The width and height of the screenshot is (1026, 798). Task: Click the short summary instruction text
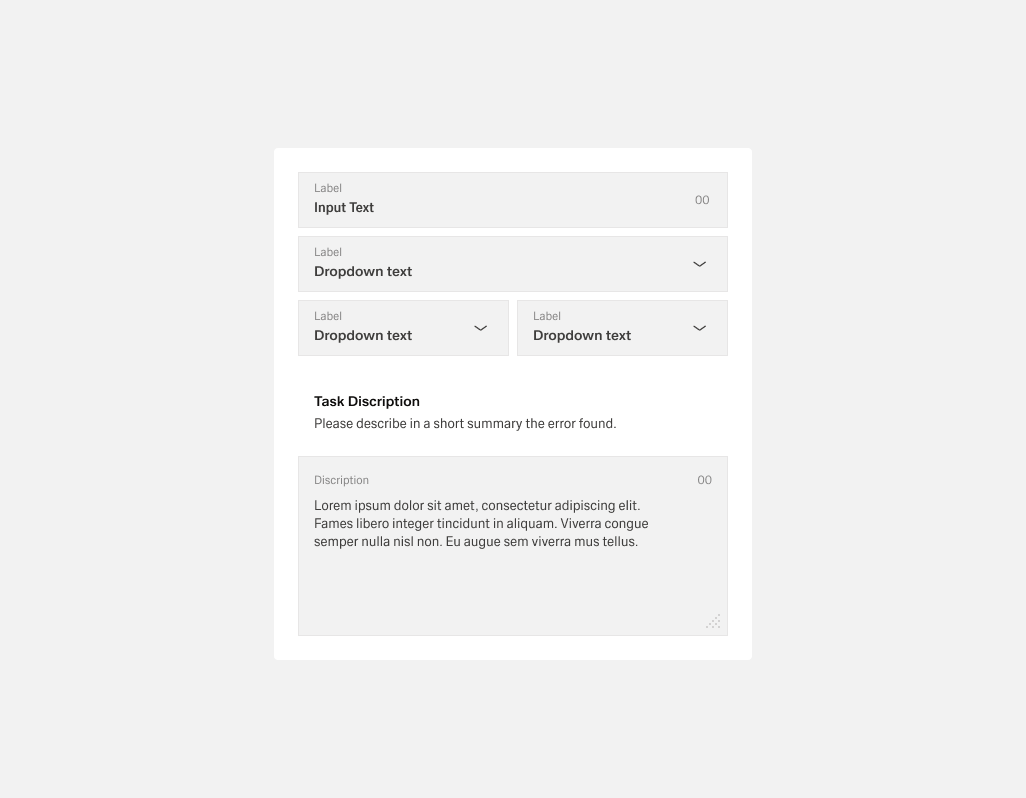(x=465, y=423)
